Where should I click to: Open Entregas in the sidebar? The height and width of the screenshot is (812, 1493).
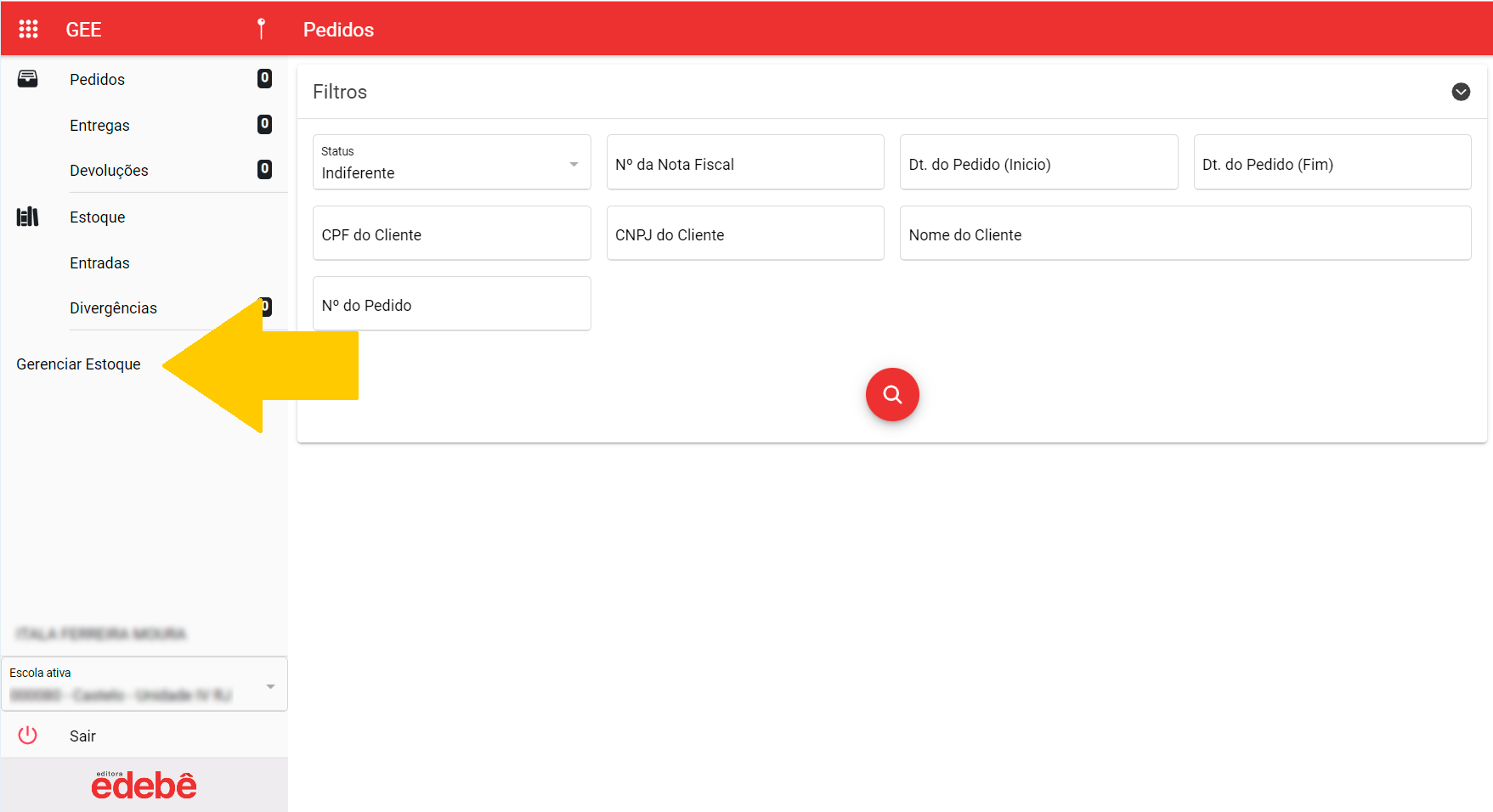coord(99,125)
